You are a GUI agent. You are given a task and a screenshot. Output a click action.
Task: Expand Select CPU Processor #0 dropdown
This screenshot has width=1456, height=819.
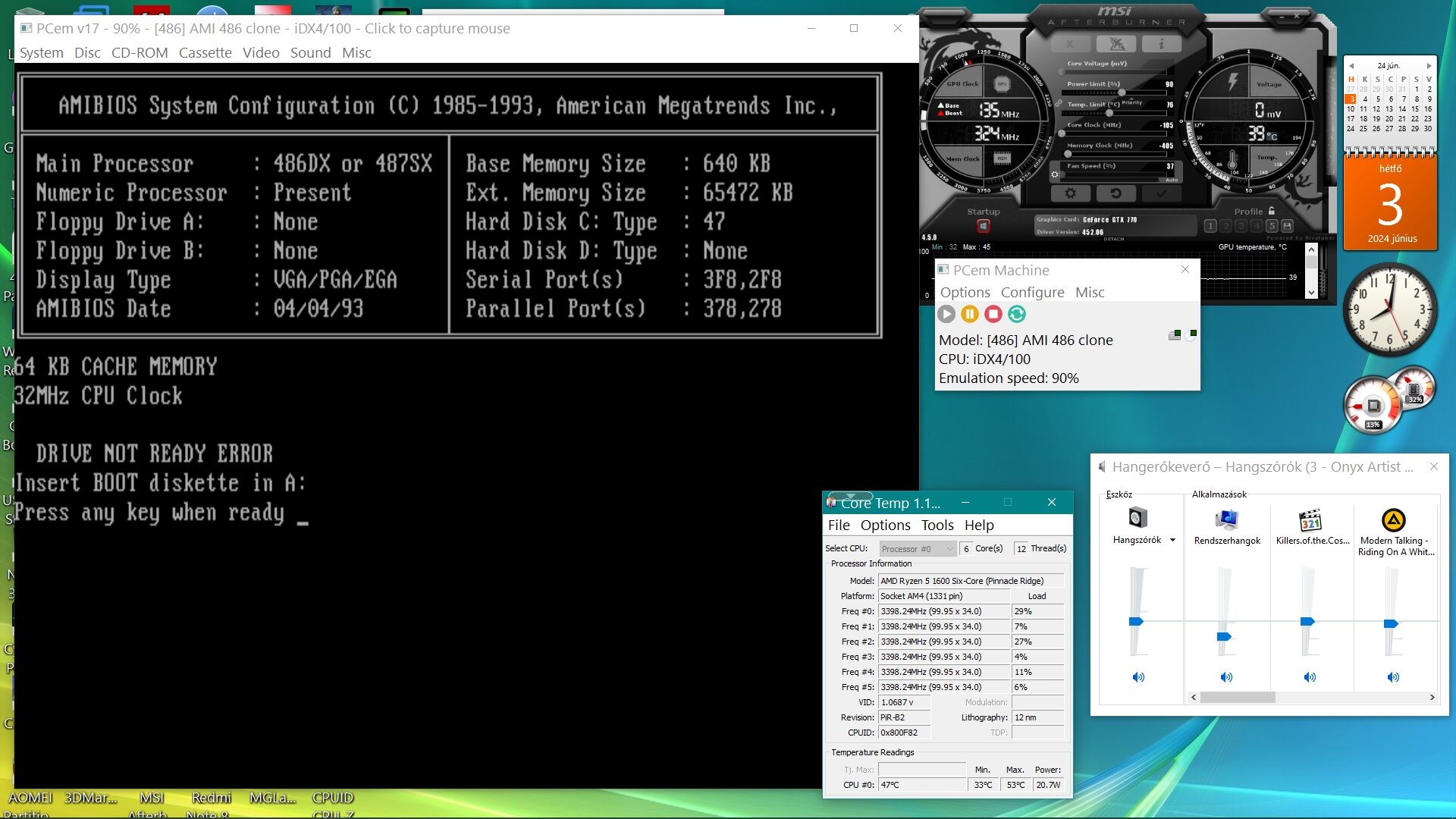click(x=918, y=548)
